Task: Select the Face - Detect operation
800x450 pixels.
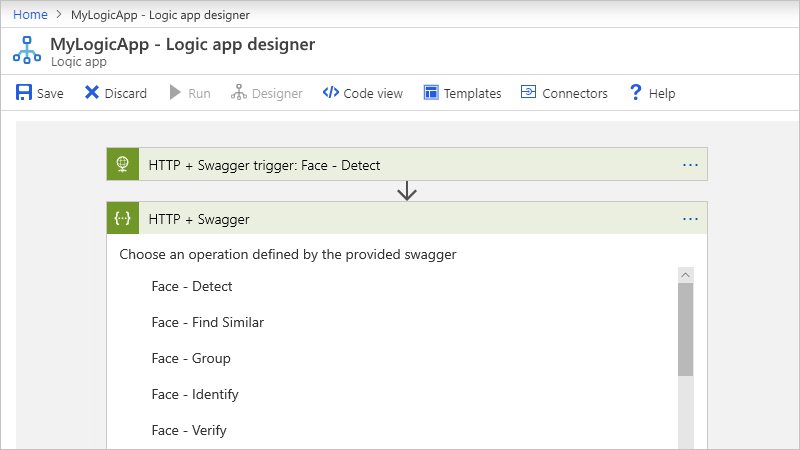Action: pos(192,287)
